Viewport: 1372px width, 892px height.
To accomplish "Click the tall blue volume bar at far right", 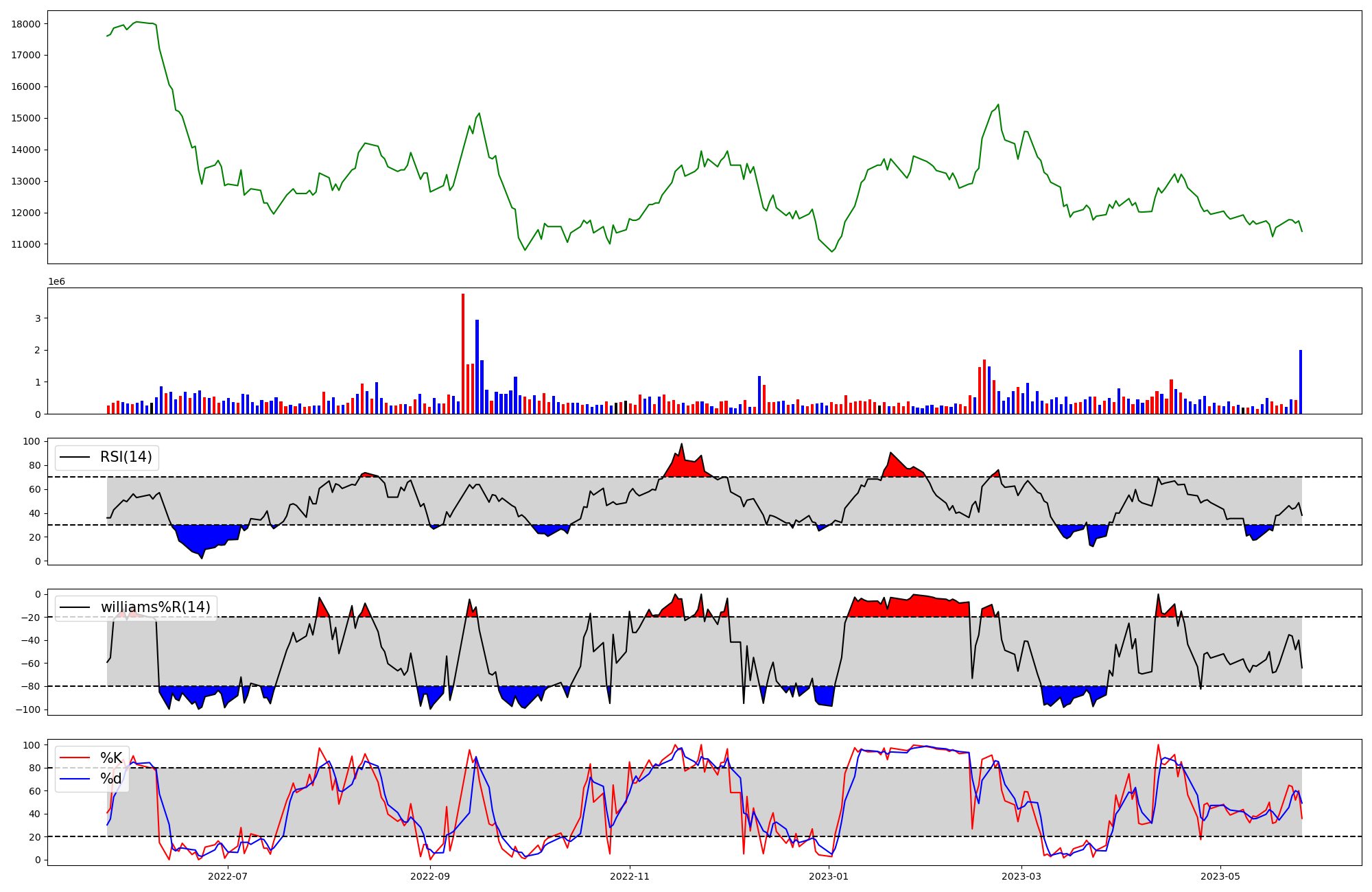I will (x=1300, y=382).
